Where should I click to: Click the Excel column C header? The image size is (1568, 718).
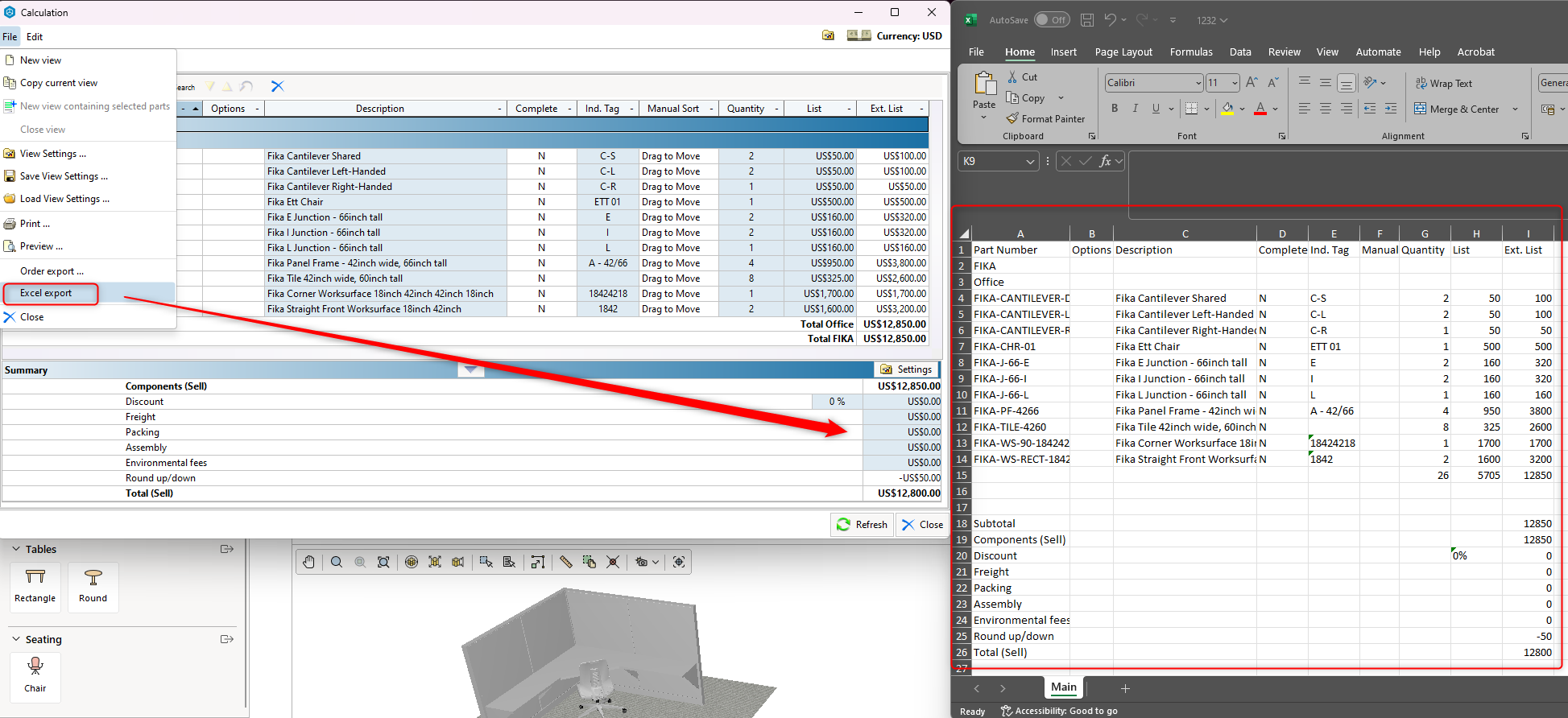click(x=1185, y=233)
